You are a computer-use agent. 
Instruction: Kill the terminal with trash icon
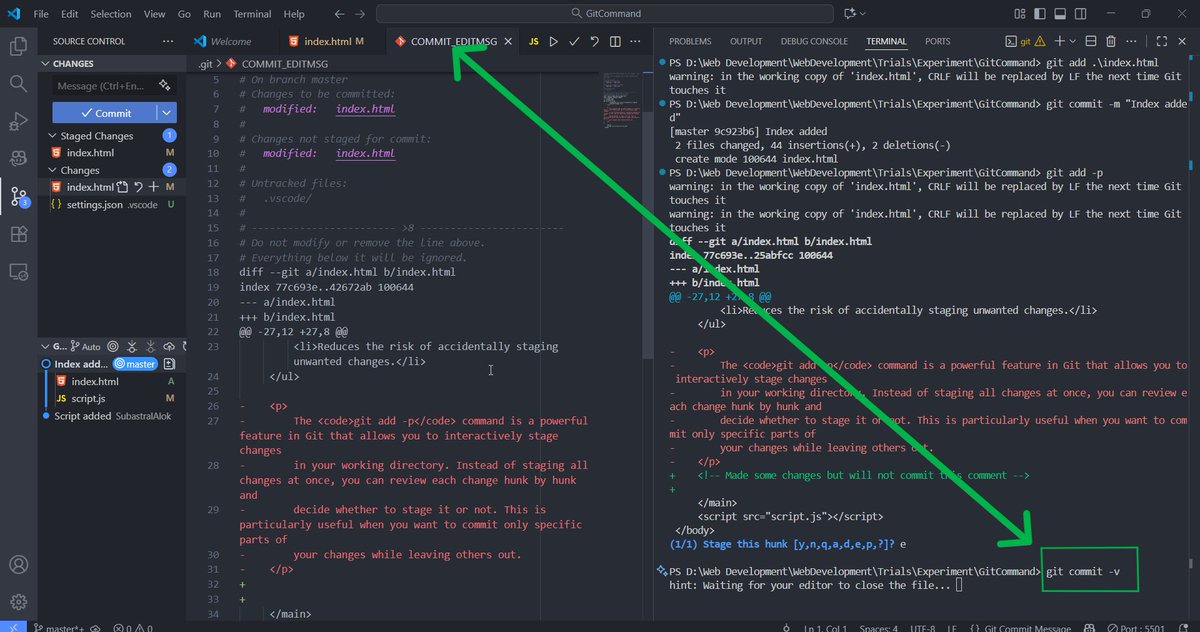click(x=1111, y=41)
